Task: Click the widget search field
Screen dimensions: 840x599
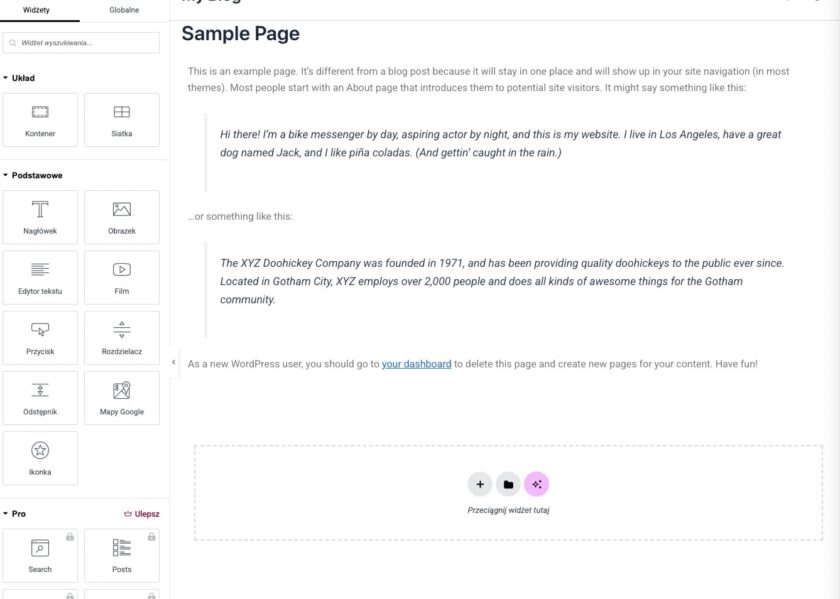Action: point(84,43)
